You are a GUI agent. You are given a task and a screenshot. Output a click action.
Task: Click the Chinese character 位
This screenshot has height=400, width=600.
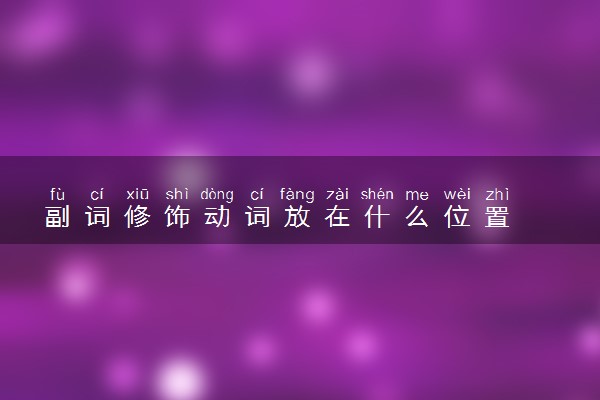[457, 217]
